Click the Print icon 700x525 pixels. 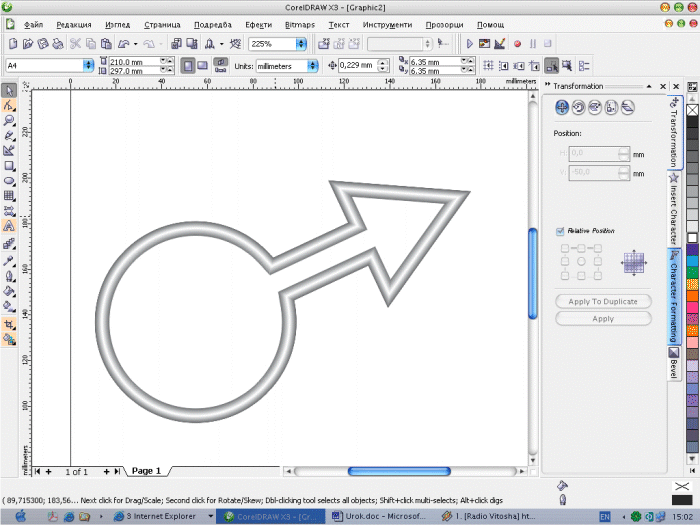[58, 44]
